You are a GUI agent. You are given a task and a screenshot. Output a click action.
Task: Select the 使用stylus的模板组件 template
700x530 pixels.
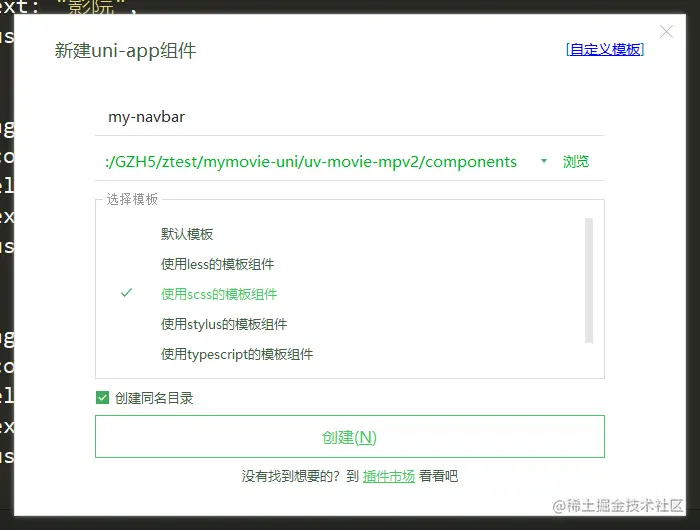[224, 324]
